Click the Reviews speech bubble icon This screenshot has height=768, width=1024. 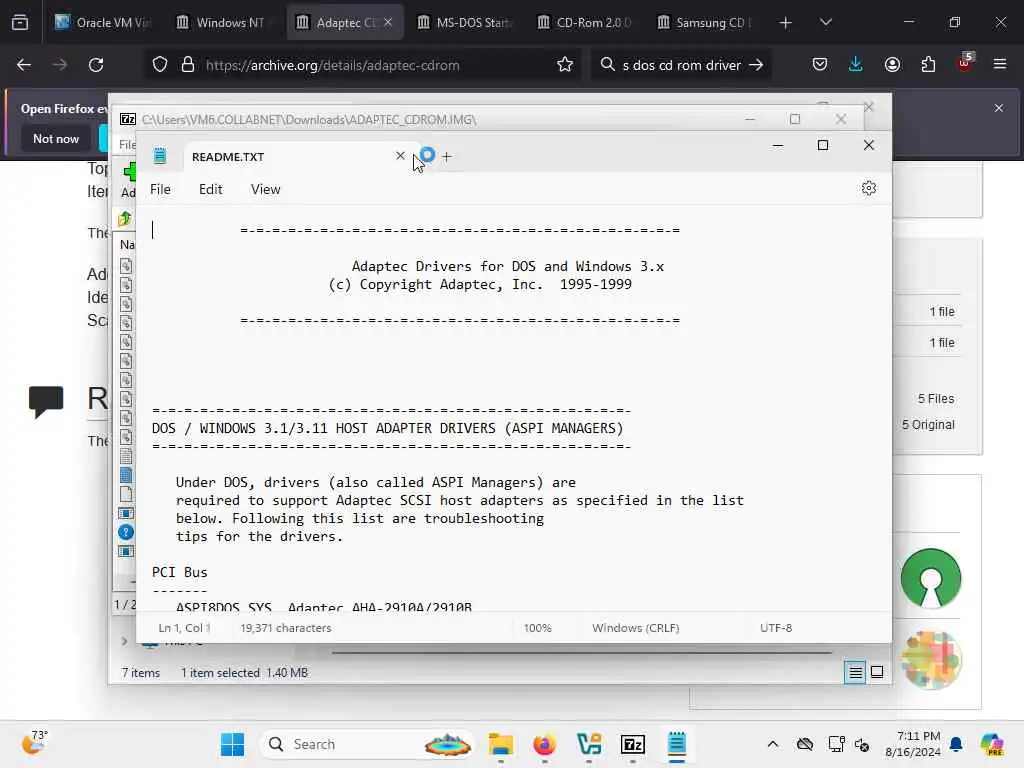tap(46, 400)
